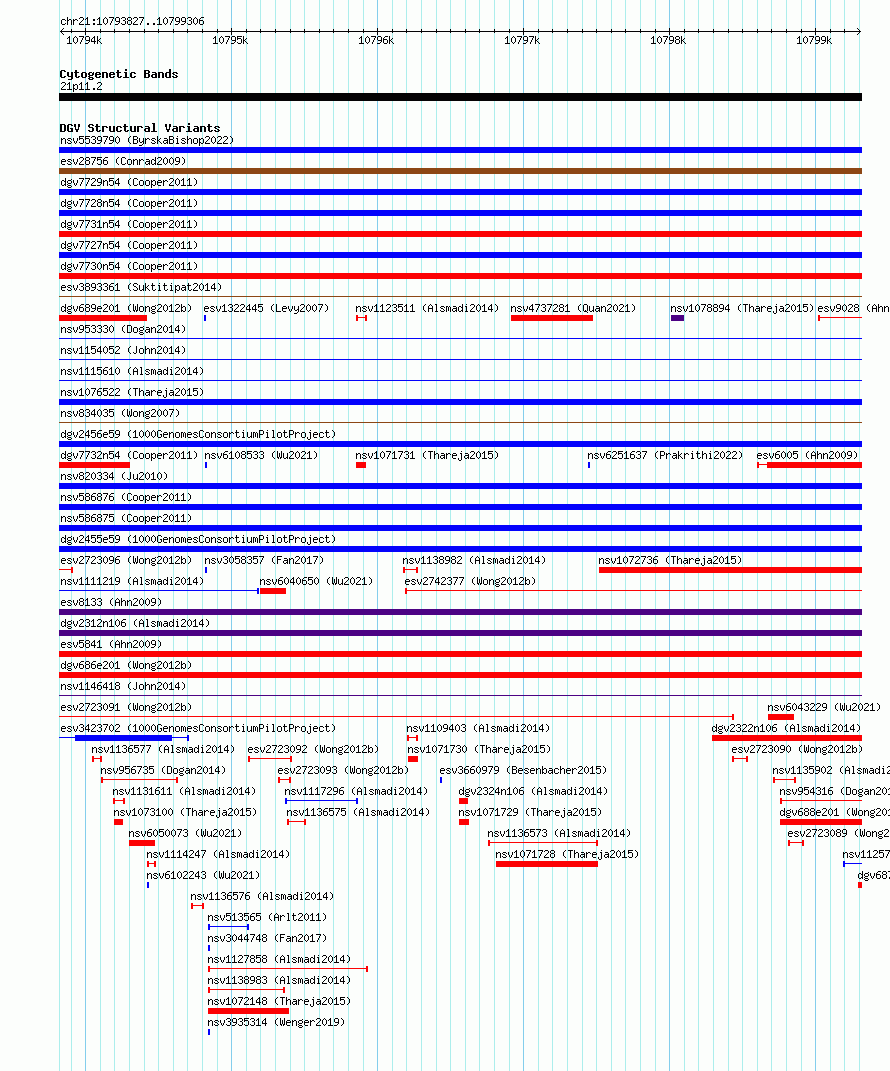Open esv6005 (Ahn2009) variant
The width and height of the screenshot is (890, 1071).
(807, 456)
